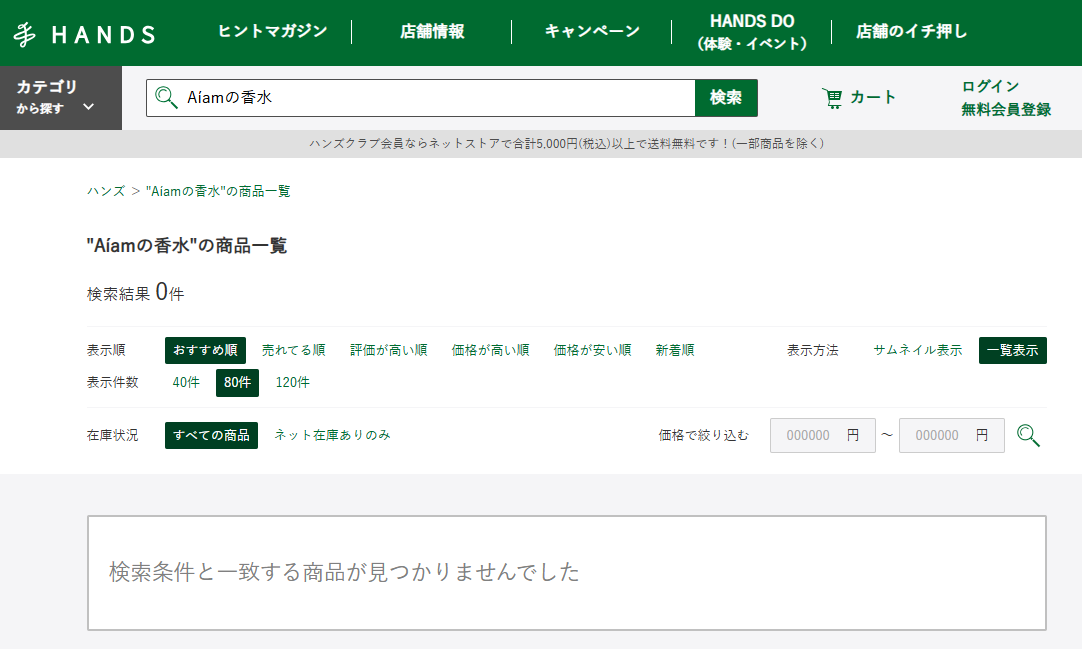Sort by 評価が高い順
1082x649 pixels.
coord(388,350)
